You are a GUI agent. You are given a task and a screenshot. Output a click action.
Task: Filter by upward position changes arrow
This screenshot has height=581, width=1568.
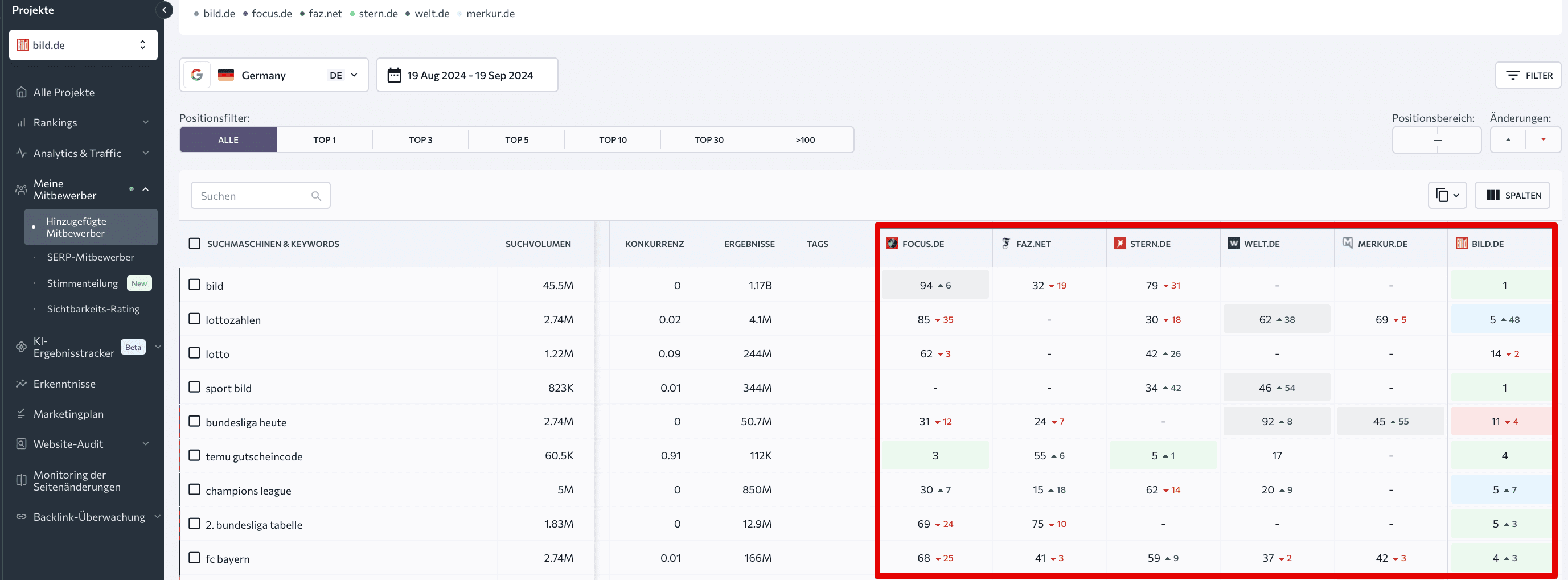tap(1508, 140)
